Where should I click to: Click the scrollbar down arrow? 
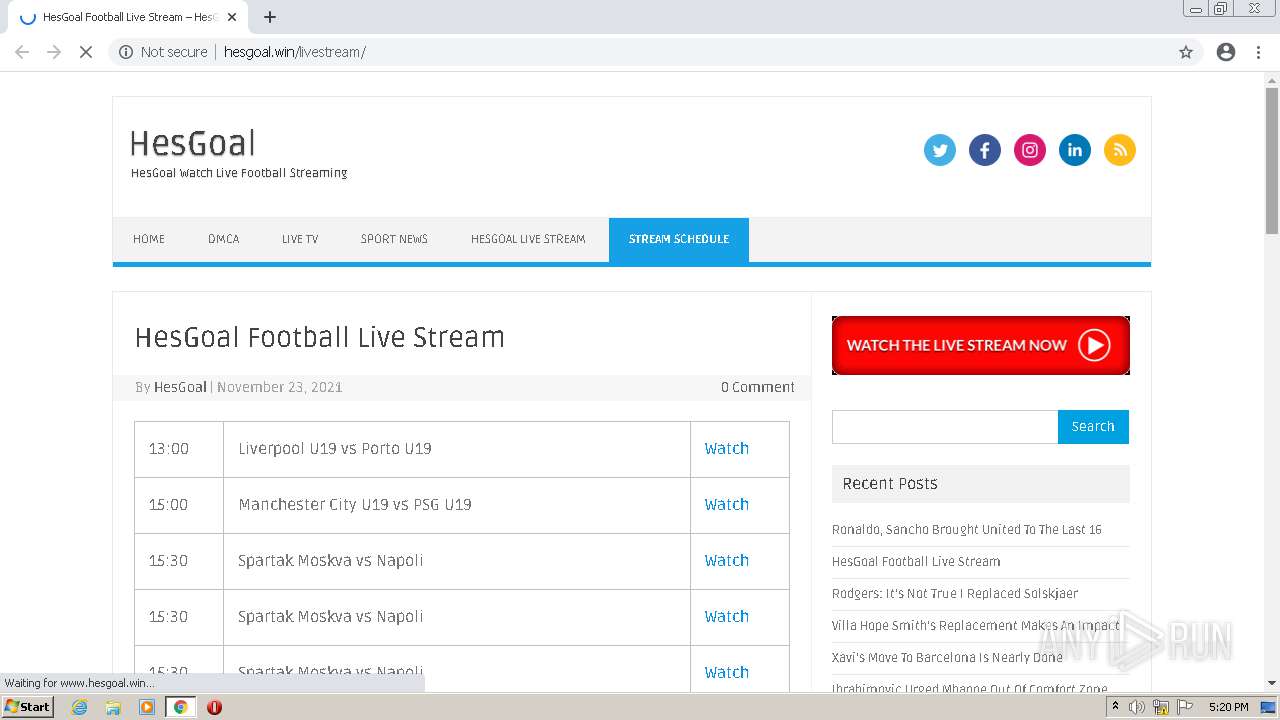(x=1272, y=684)
